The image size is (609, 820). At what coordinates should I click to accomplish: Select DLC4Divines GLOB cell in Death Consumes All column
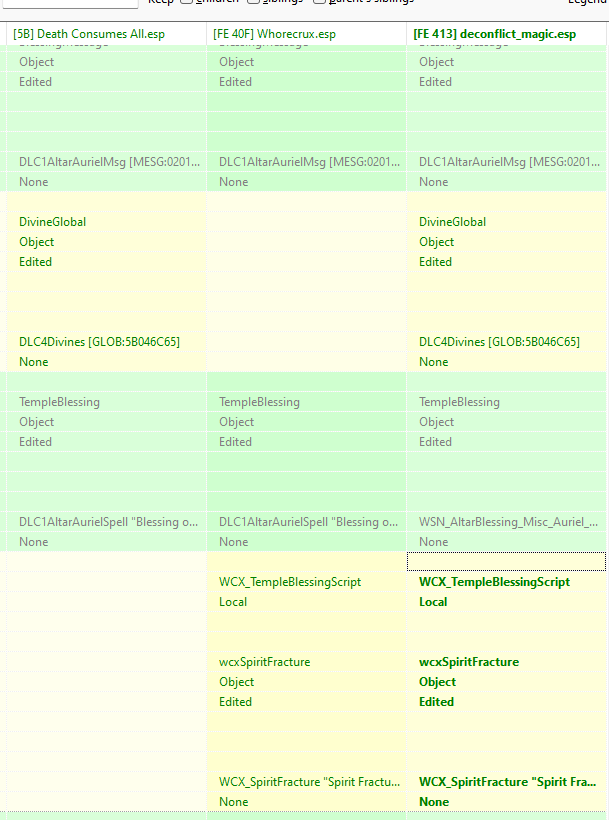point(99,342)
